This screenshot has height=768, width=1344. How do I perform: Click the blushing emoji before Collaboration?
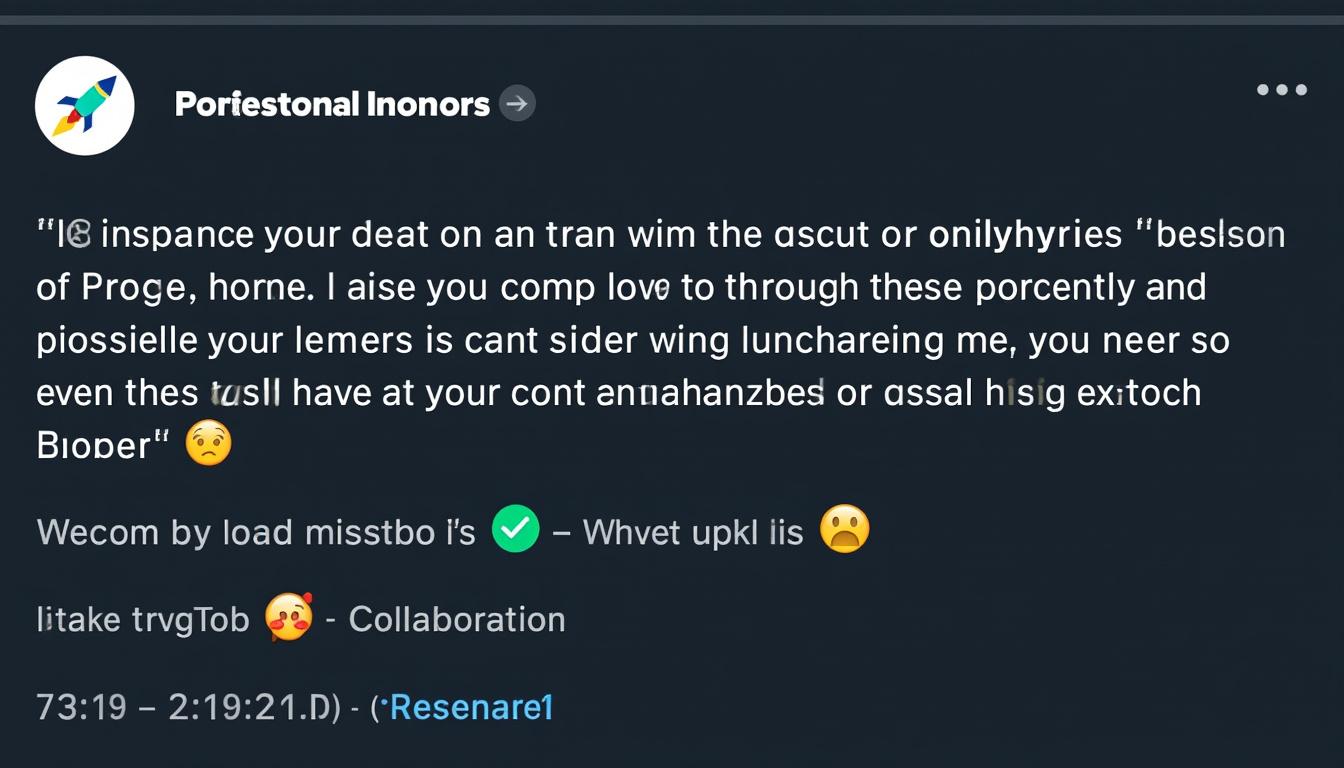coord(289,617)
